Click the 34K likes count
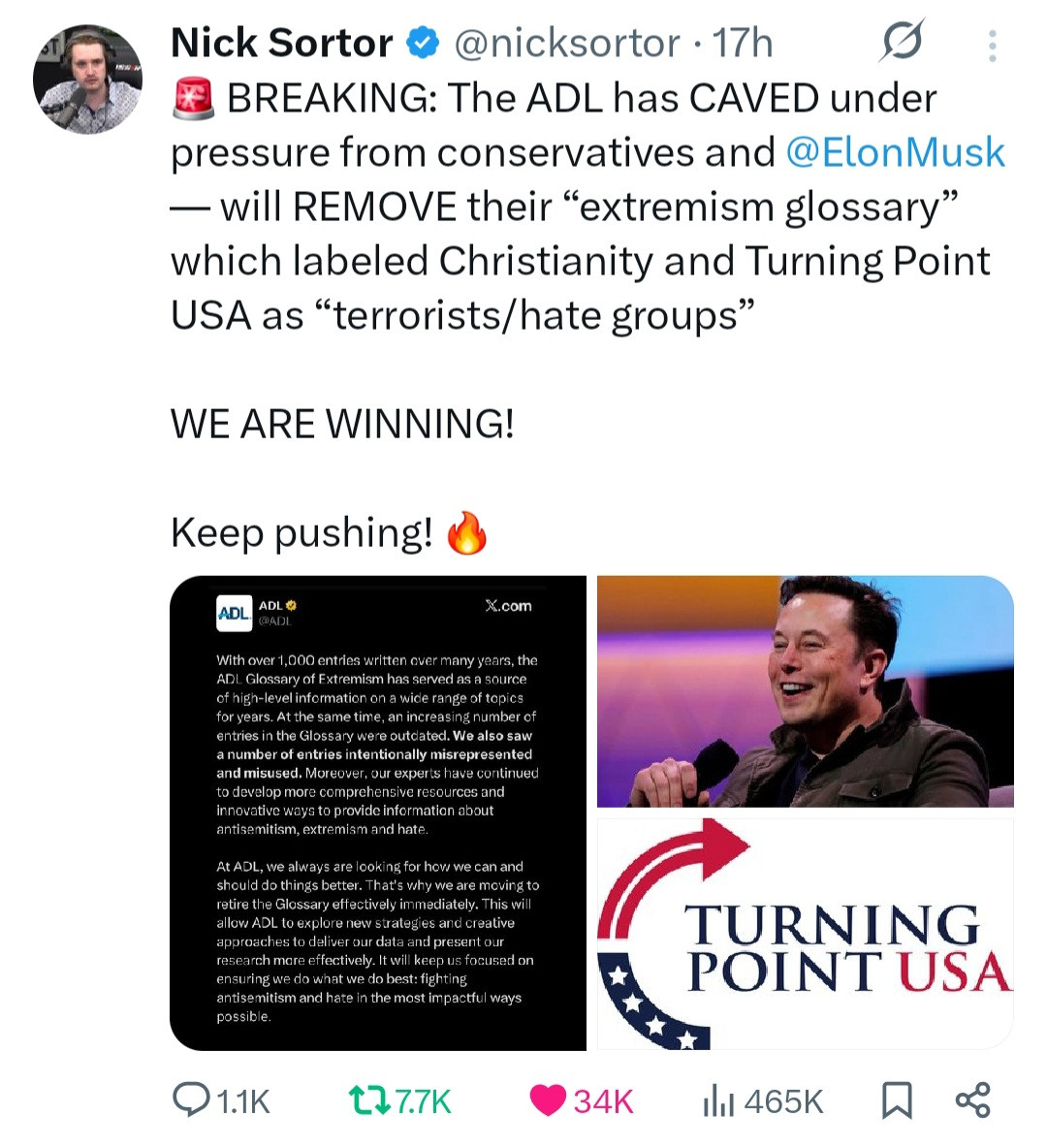This screenshot has width=1047, height=1148. pyautogui.click(x=603, y=1101)
